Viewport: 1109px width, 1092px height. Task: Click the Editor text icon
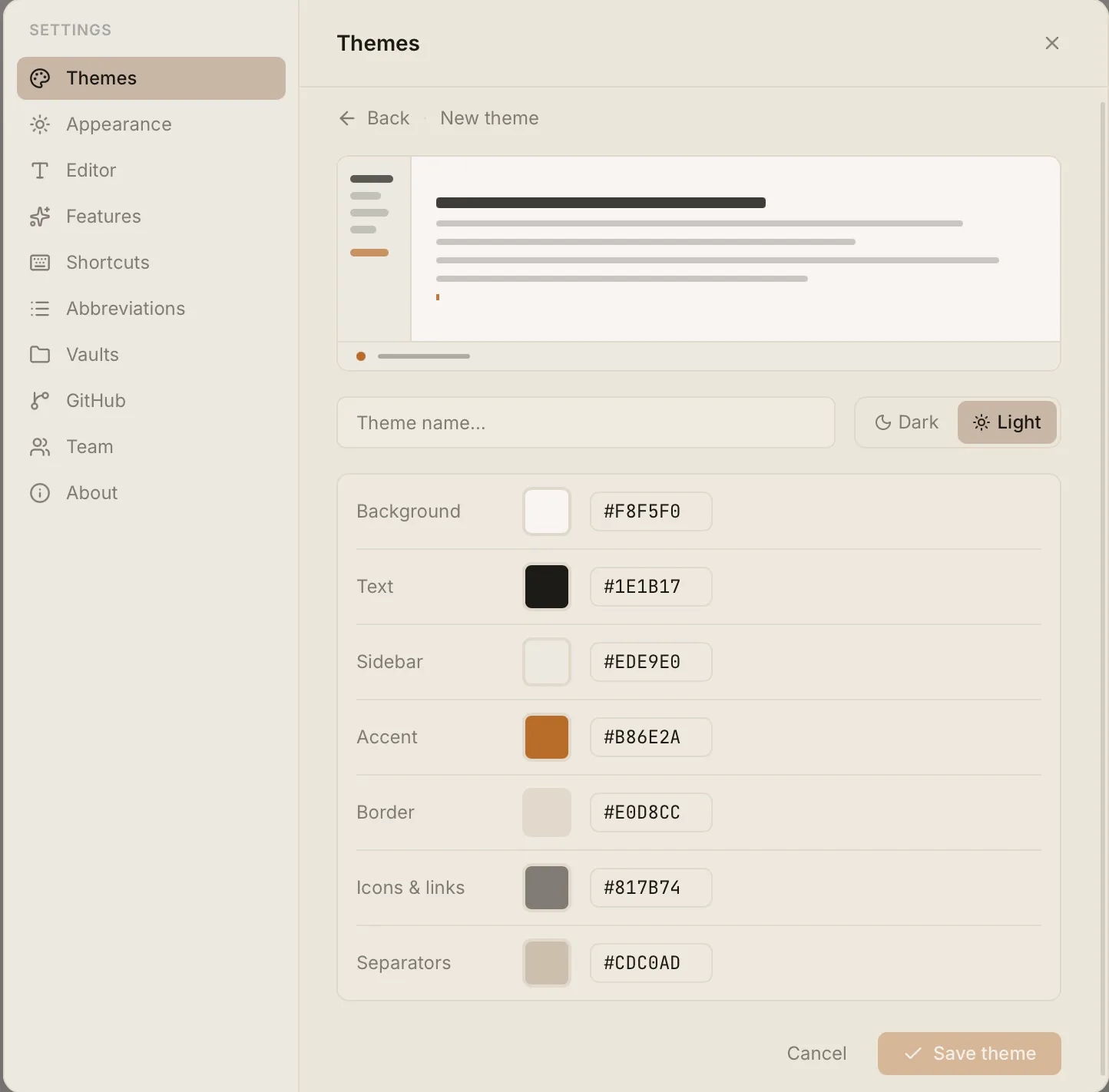point(40,170)
